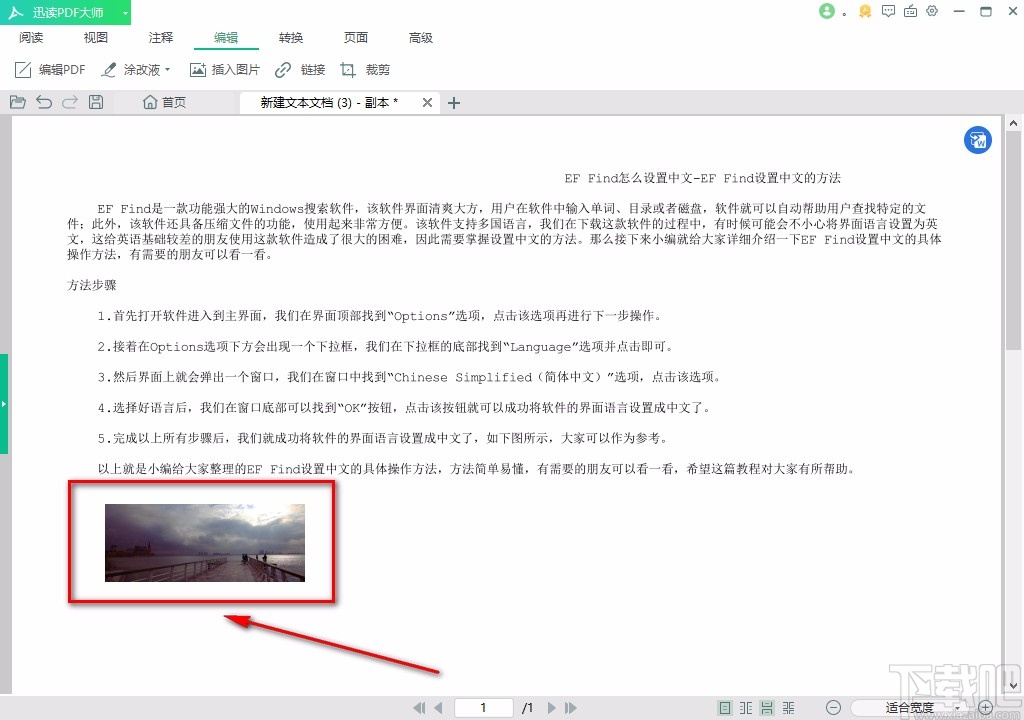Click the 插入图片 button
The width and height of the screenshot is (1024, 720).
click(x=225, y=69)
